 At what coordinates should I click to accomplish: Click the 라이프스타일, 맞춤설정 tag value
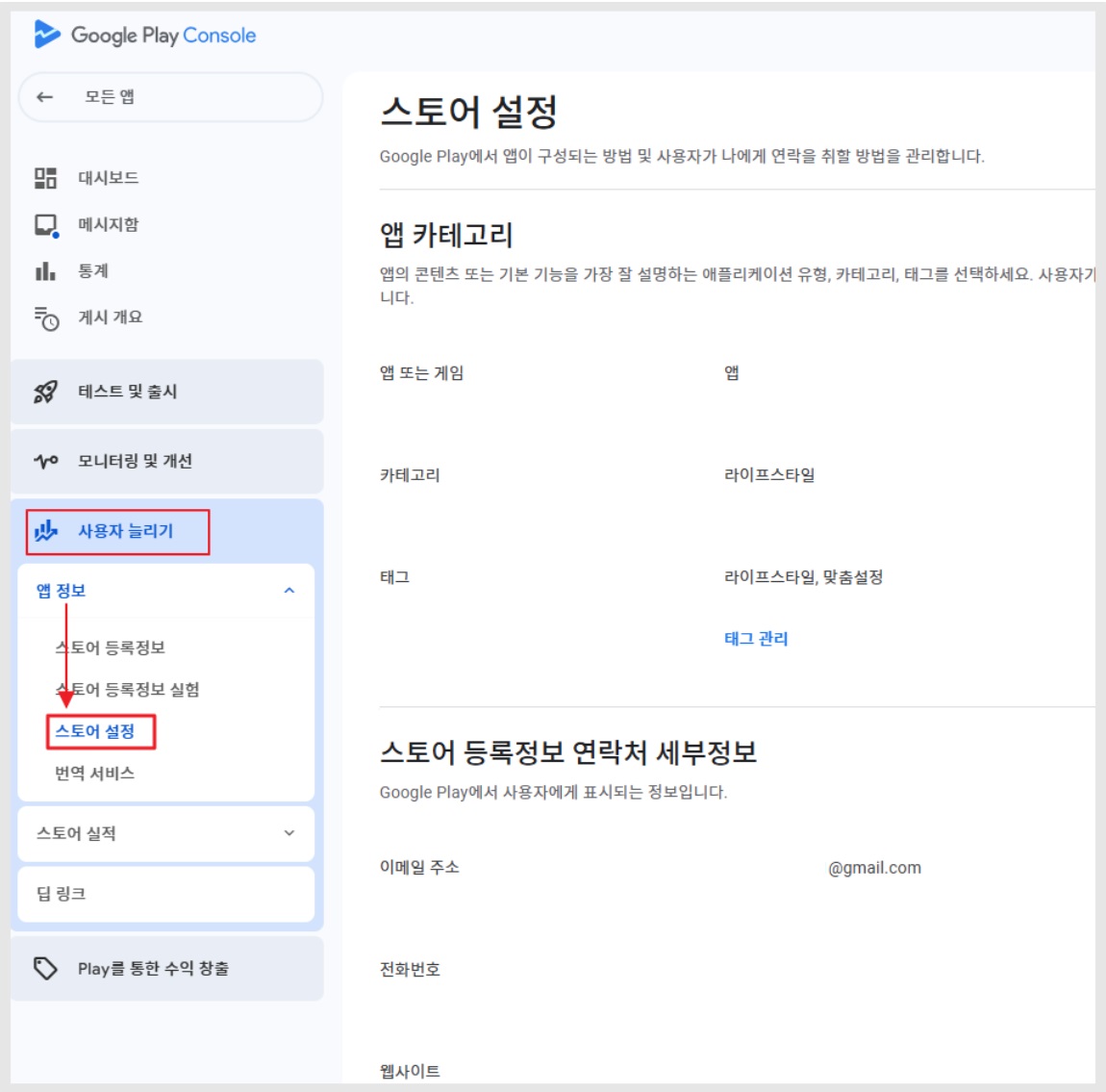click(x=803, y=577)
